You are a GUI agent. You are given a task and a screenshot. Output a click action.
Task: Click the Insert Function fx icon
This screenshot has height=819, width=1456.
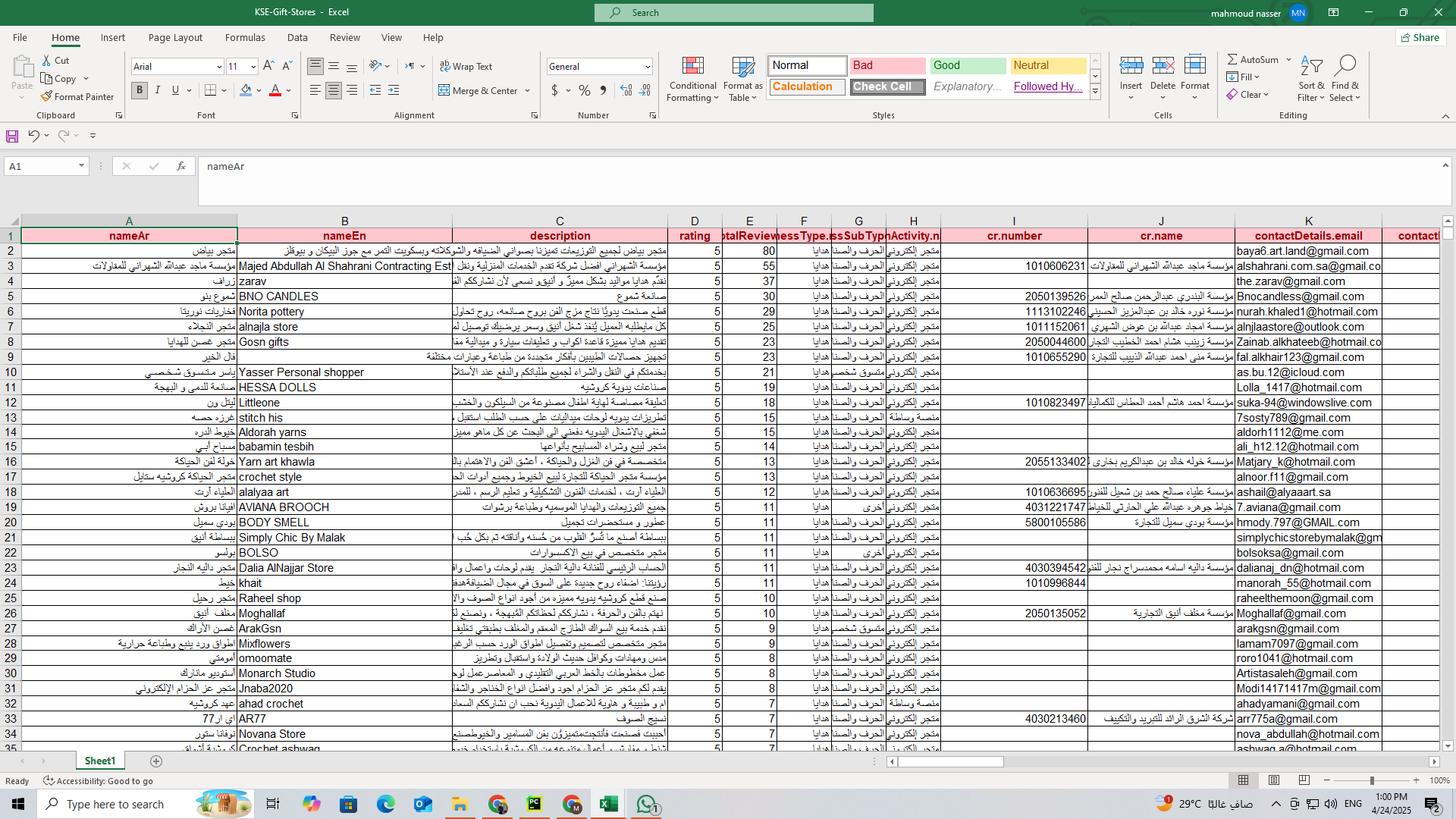coord(181,166)
